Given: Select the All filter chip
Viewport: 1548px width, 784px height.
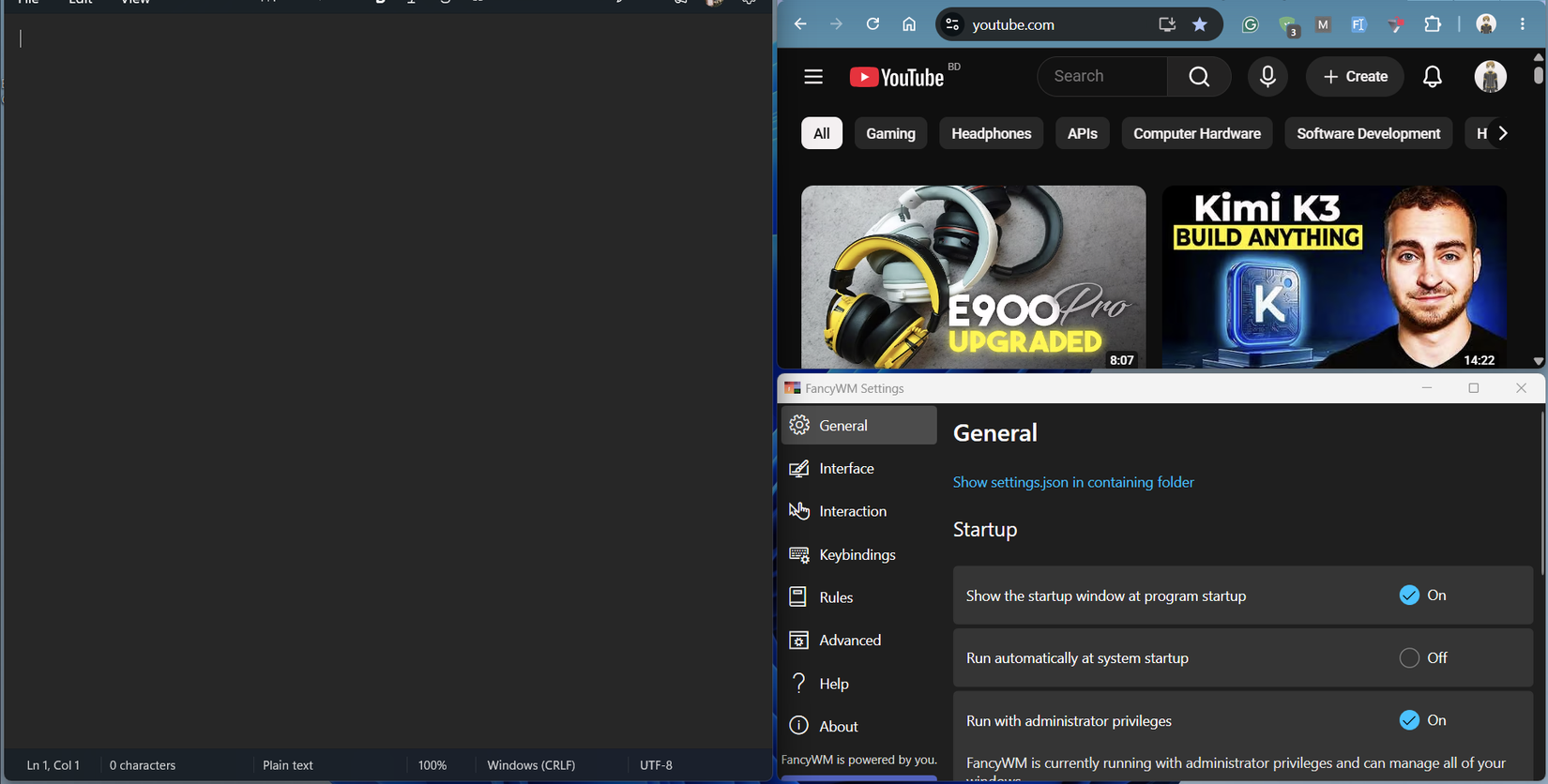Looking at the screenshot, I should 822,134.
